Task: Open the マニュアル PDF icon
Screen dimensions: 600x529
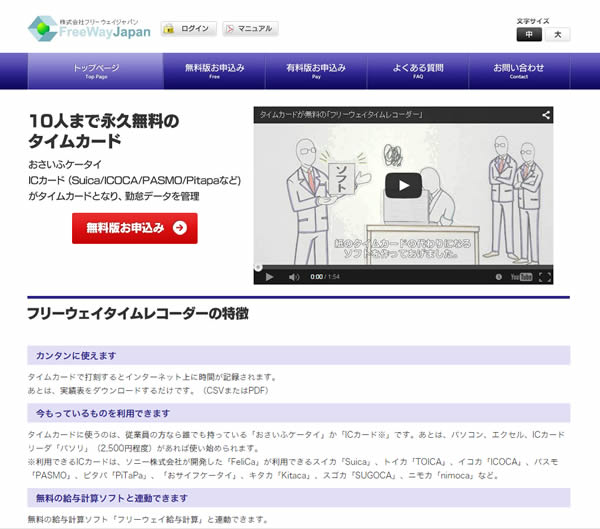Action: 230,29
